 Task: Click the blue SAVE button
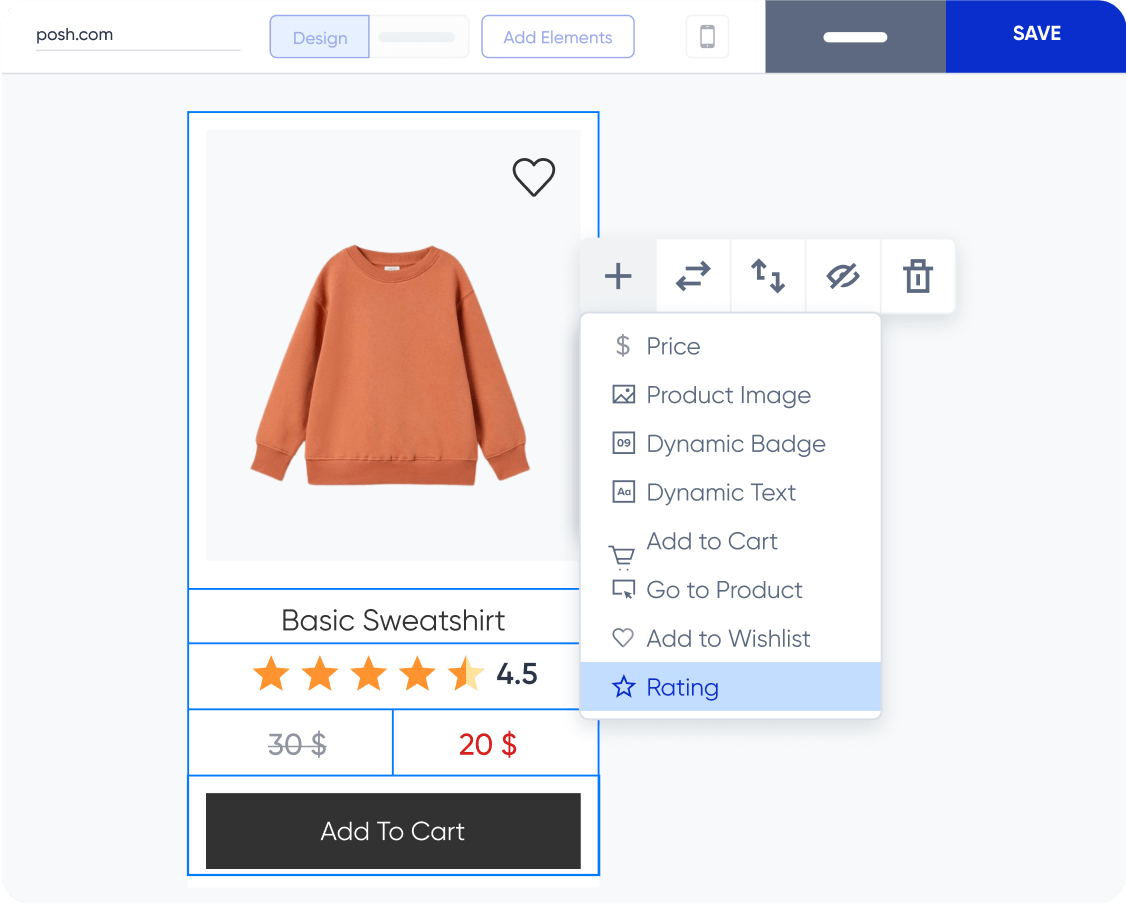coord(1036,34)
